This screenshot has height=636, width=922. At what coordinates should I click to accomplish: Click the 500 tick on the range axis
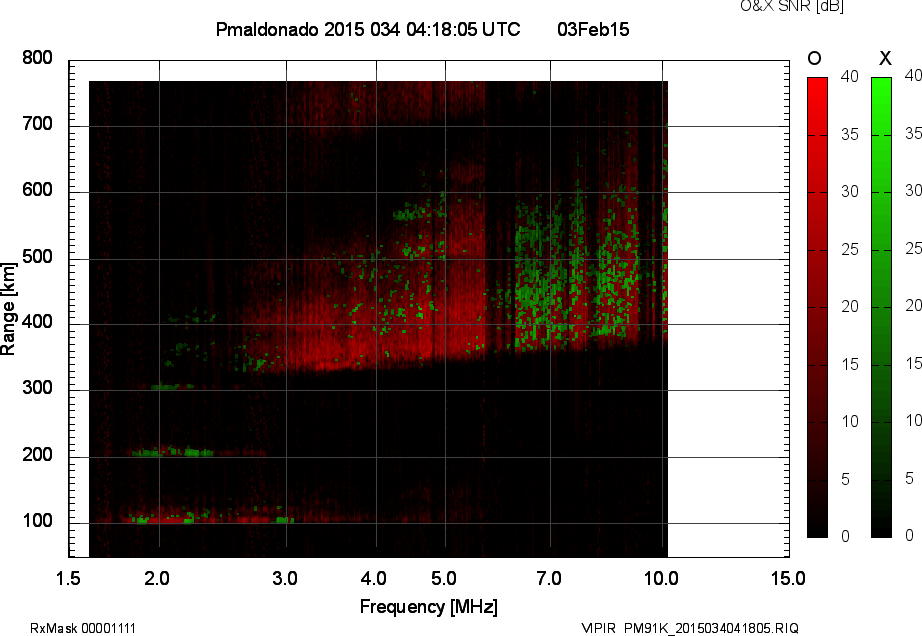click(x=37, y=257)
